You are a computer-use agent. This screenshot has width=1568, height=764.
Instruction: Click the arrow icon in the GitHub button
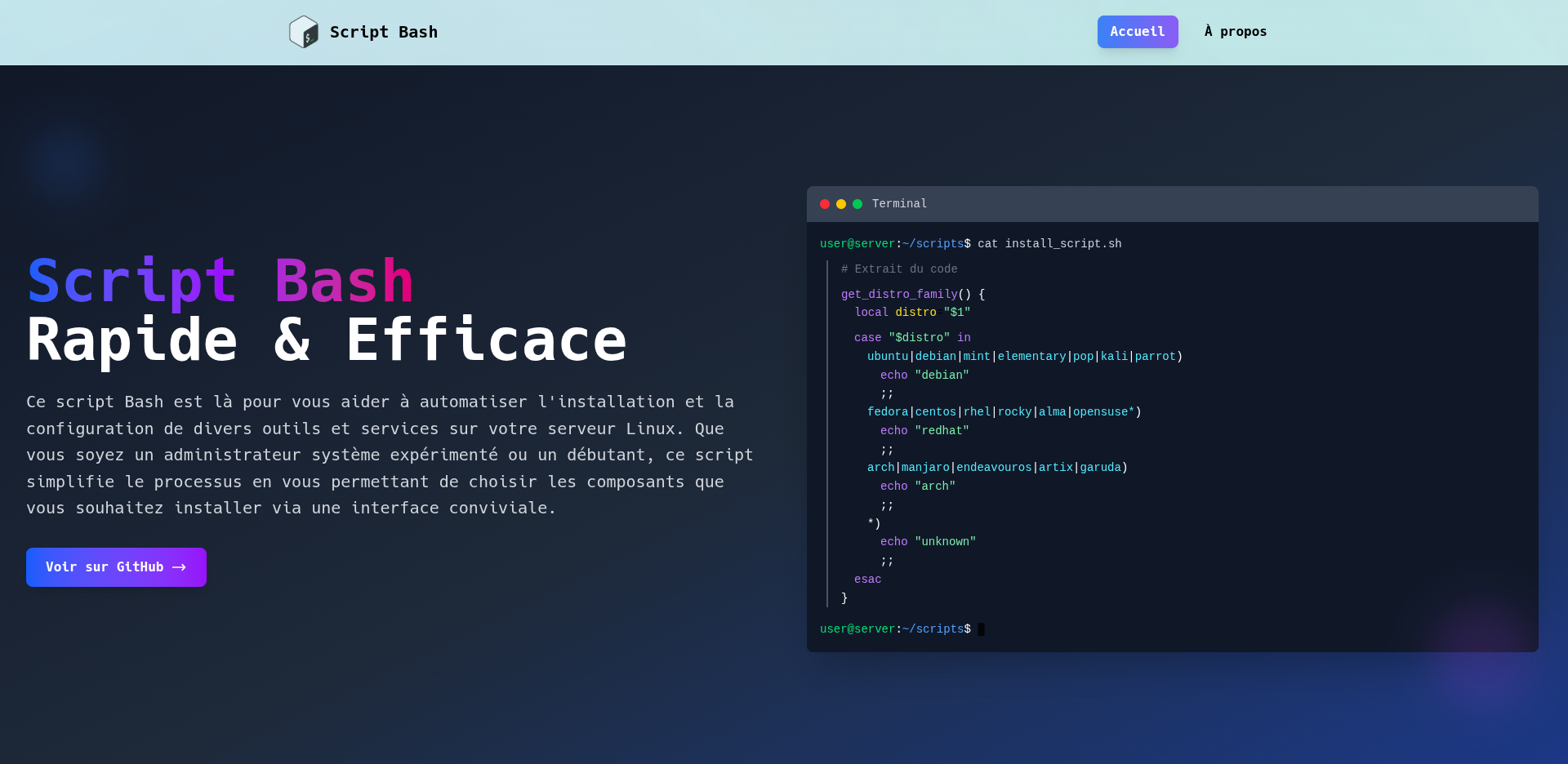179,566
